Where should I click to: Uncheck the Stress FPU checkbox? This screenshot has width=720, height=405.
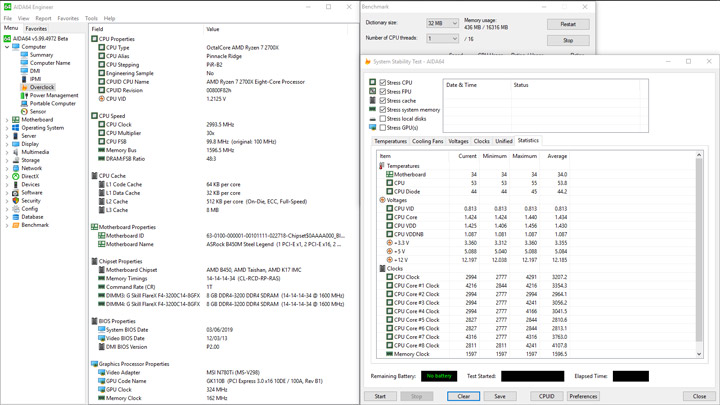pyautogui.click(x=382, y=91)
